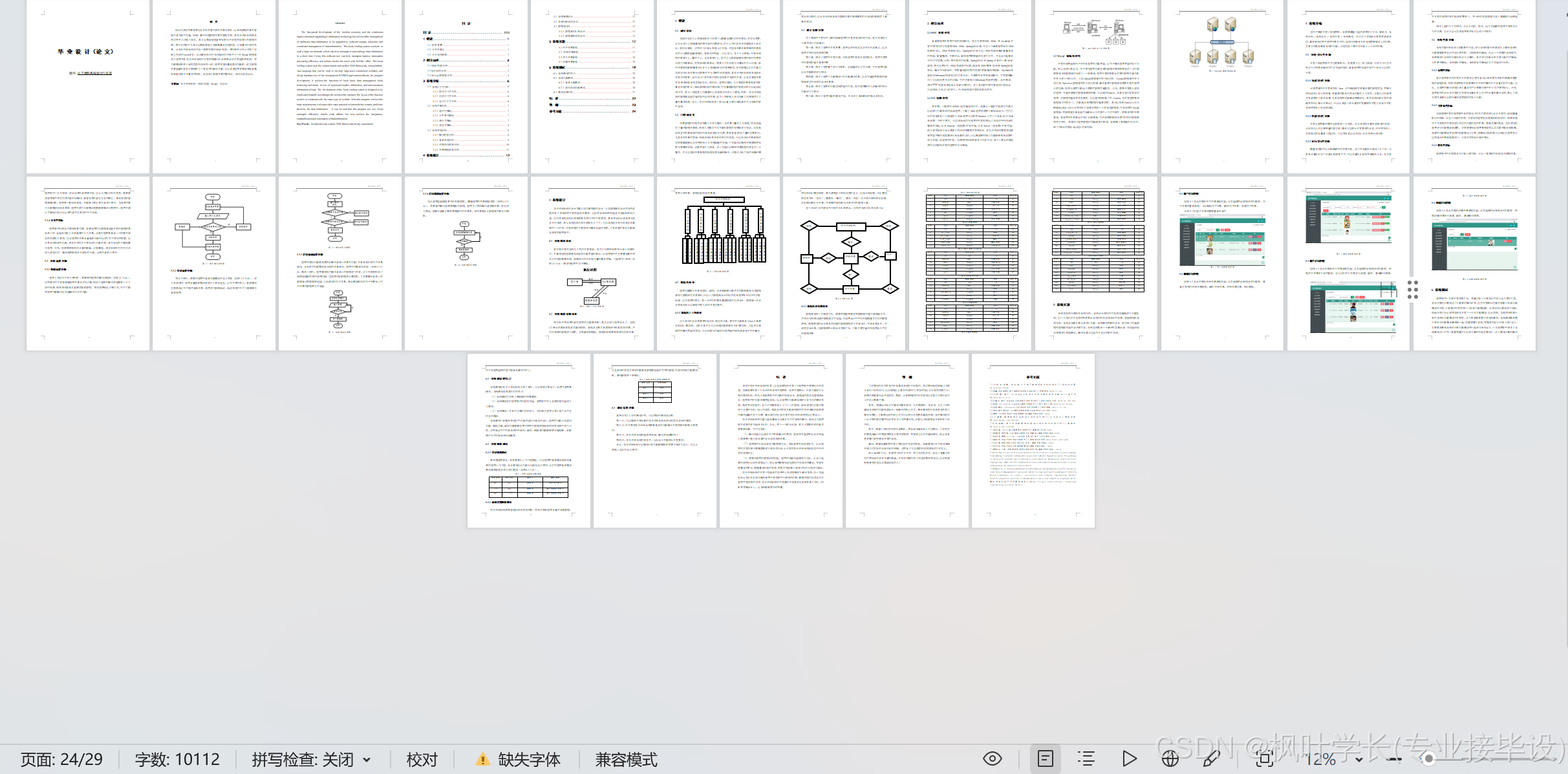
Task: Click the 兼容模式 status entry
Action: pos(626,759)
